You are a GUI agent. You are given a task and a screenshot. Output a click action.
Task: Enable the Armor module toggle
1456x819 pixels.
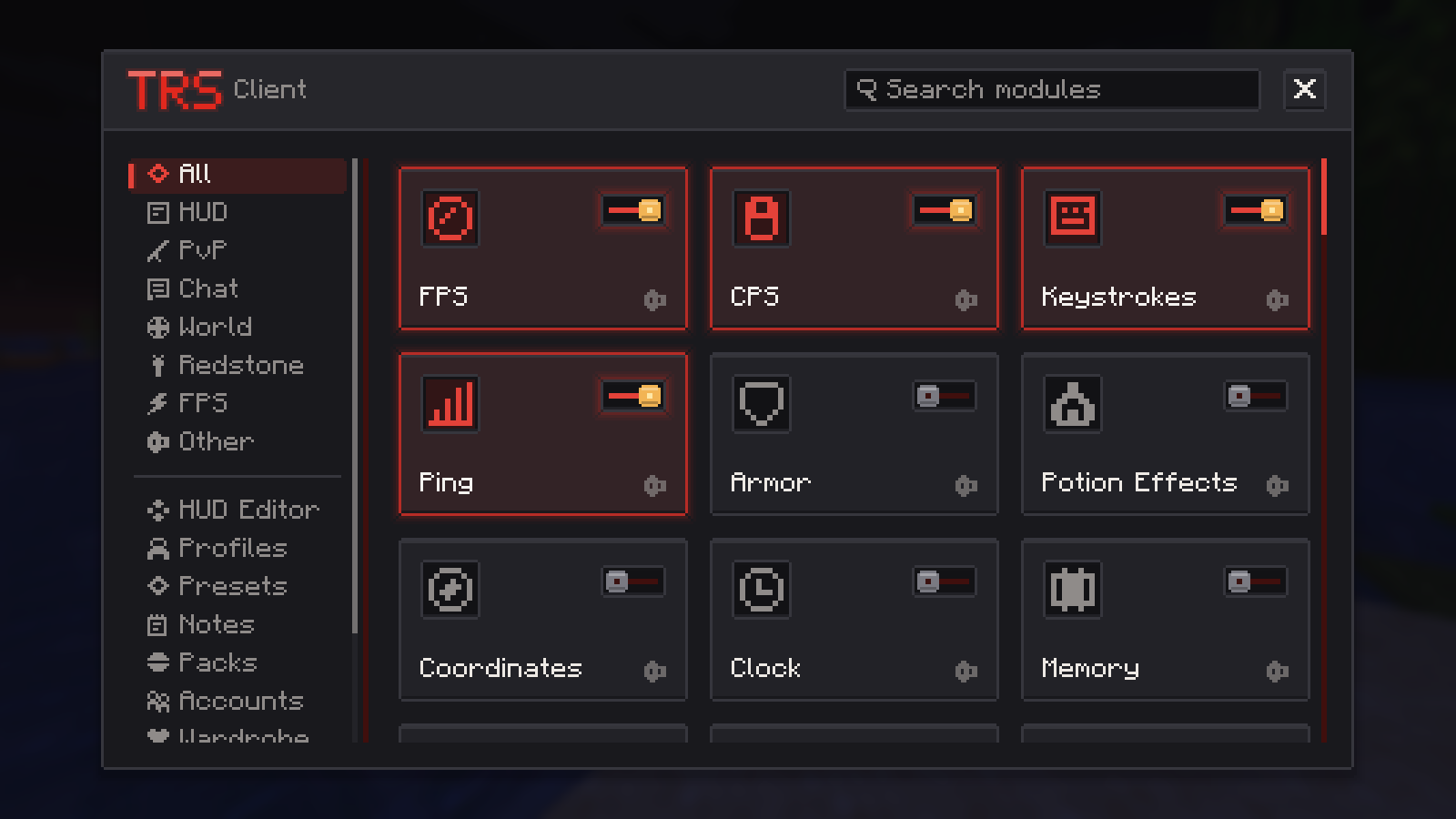pyautogui.click(x=945, y=396)
